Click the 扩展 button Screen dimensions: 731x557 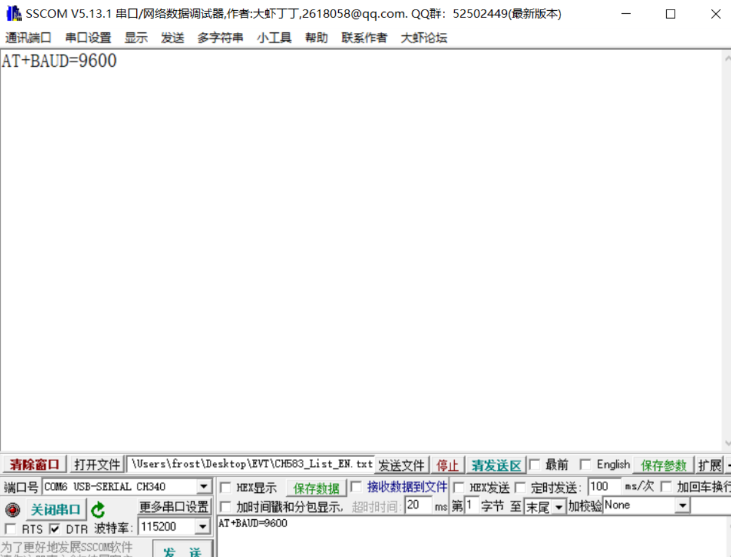coord(710,465)
